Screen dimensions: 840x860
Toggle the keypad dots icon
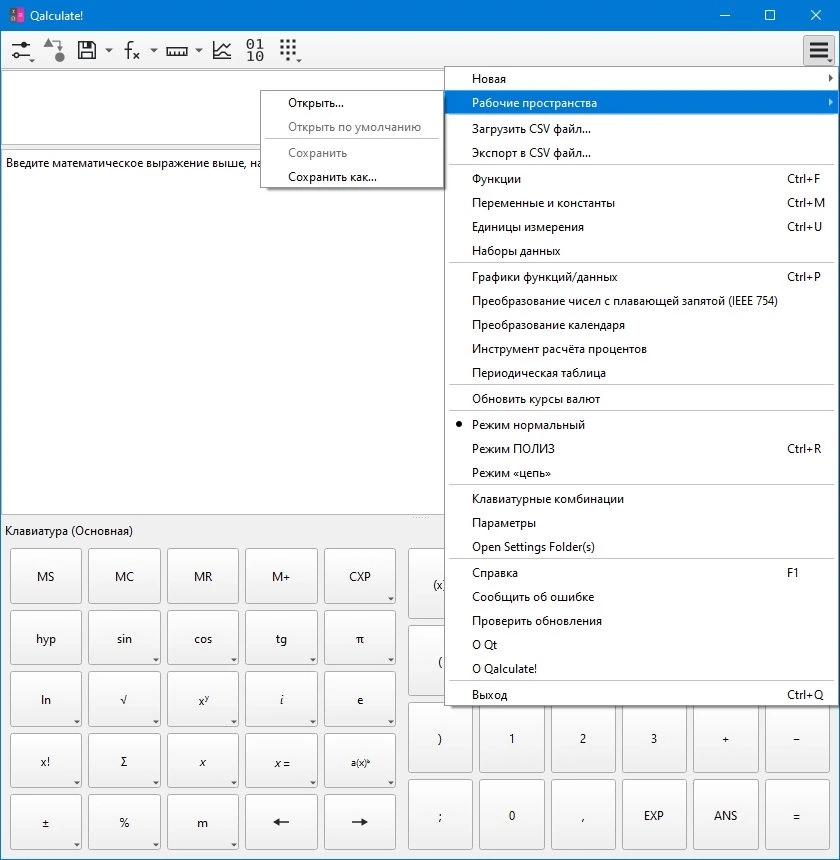coord(289,50)
